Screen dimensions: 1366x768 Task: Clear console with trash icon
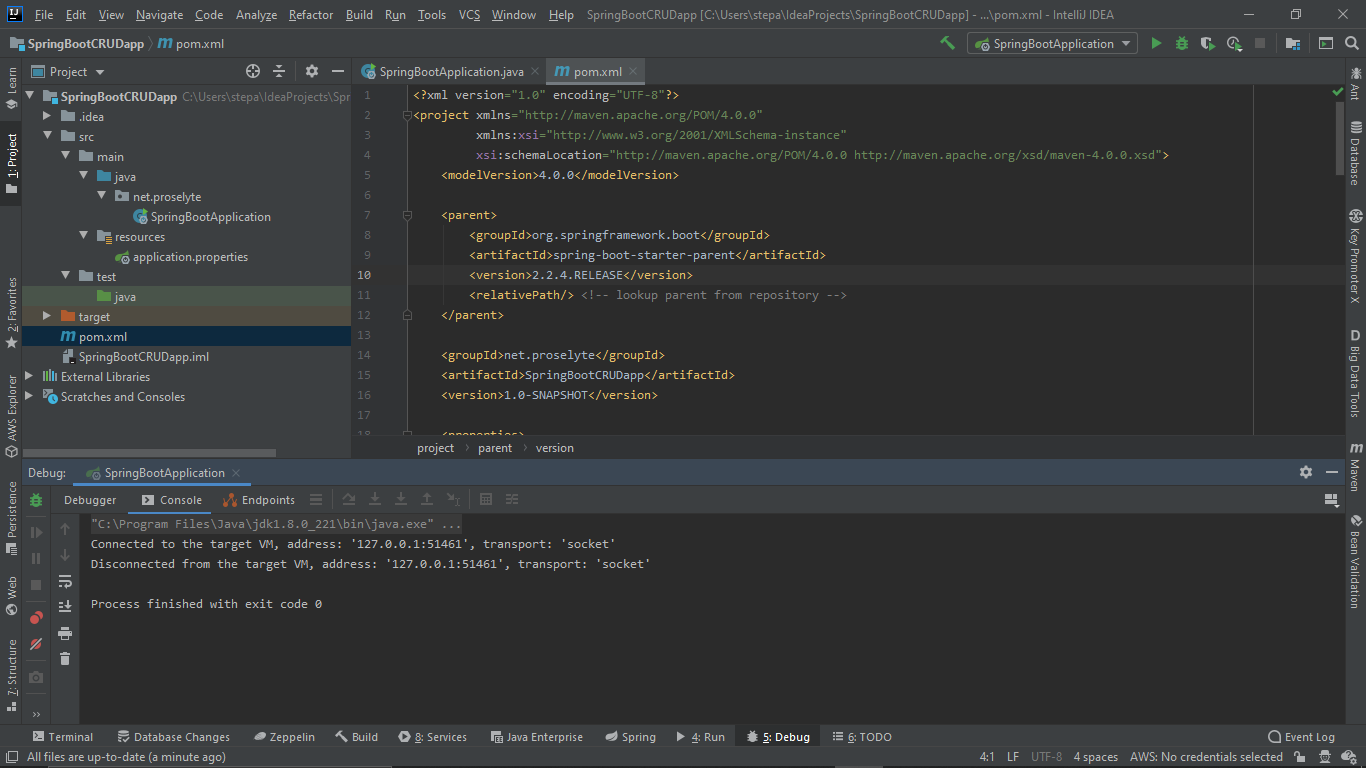[x=65, y=659]
